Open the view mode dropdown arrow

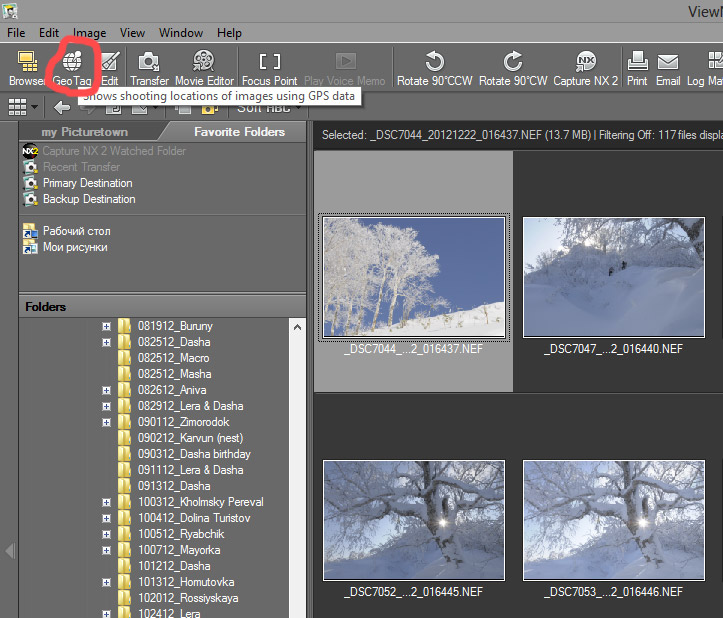[x=35, y=107]
